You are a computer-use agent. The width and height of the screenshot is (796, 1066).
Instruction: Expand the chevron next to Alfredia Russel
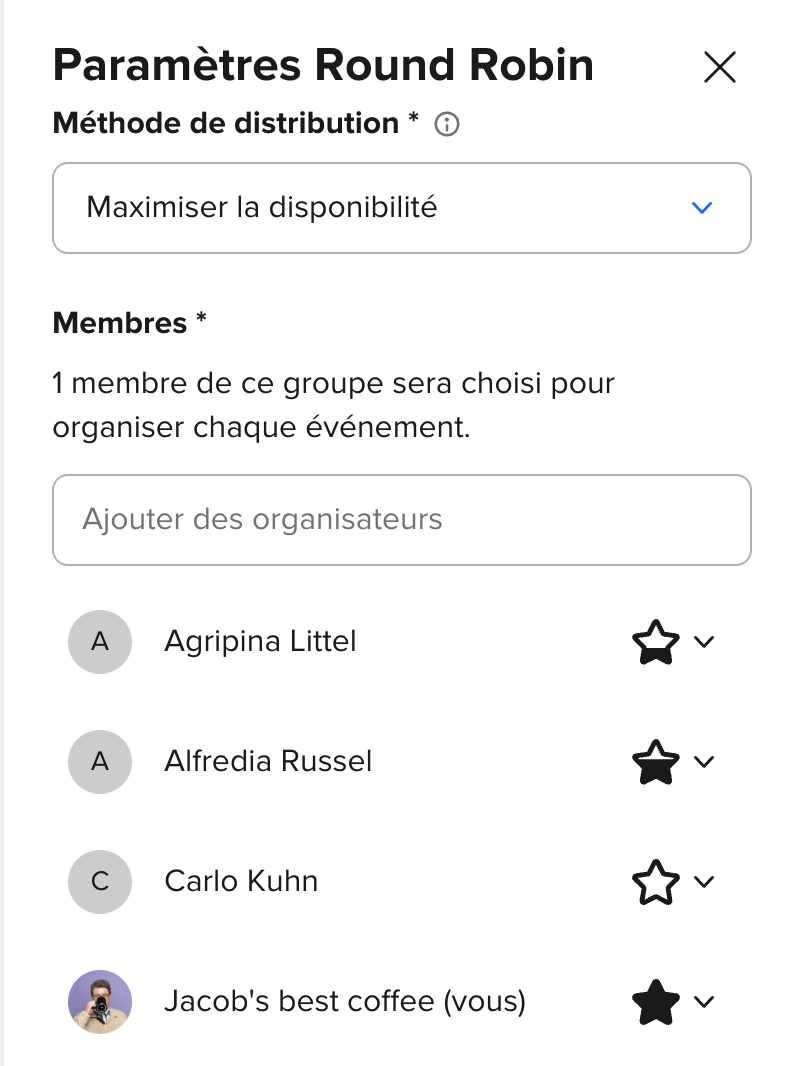704,762
